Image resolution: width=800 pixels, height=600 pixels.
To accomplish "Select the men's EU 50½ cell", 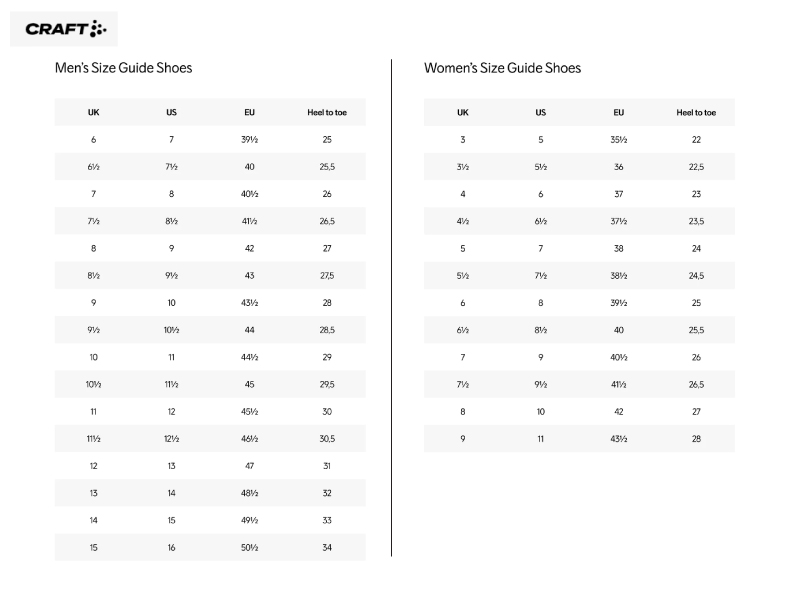I will point(249,547).
